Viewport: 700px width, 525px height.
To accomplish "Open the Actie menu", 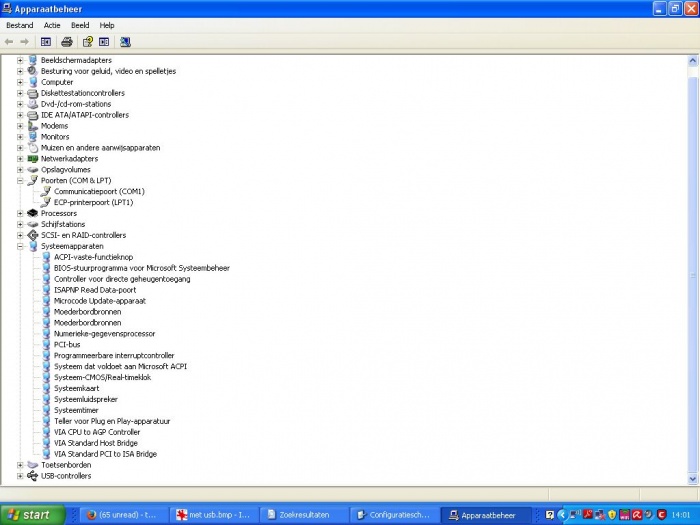I will click(x=52, y=25).
